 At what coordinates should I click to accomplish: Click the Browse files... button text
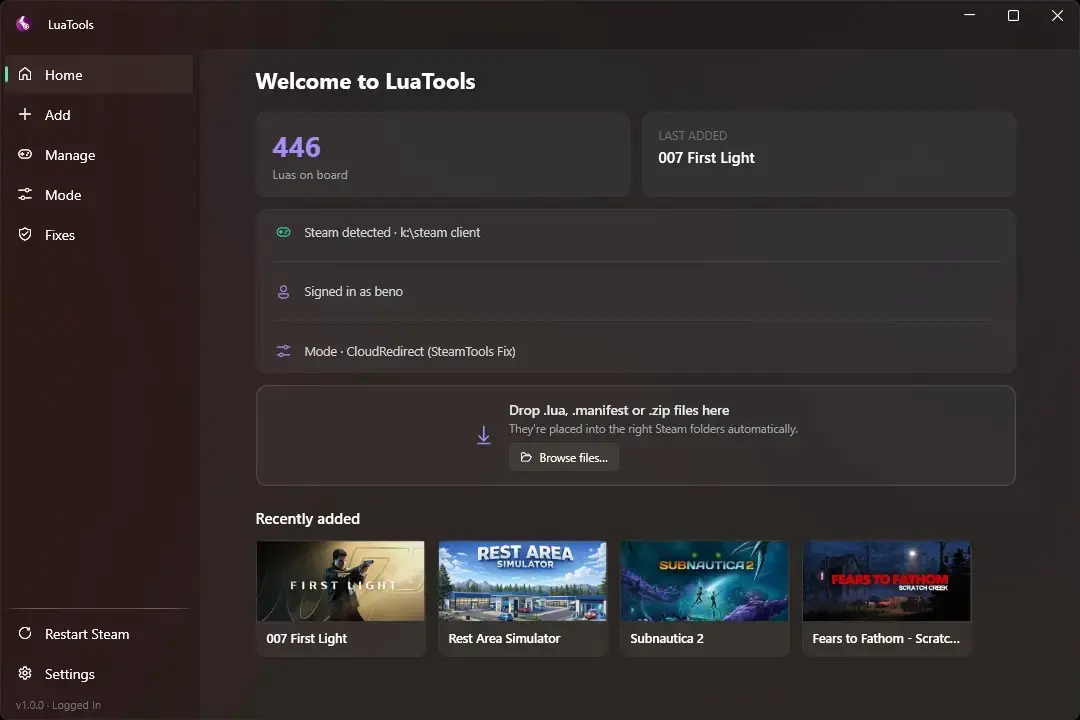(573, 457)
